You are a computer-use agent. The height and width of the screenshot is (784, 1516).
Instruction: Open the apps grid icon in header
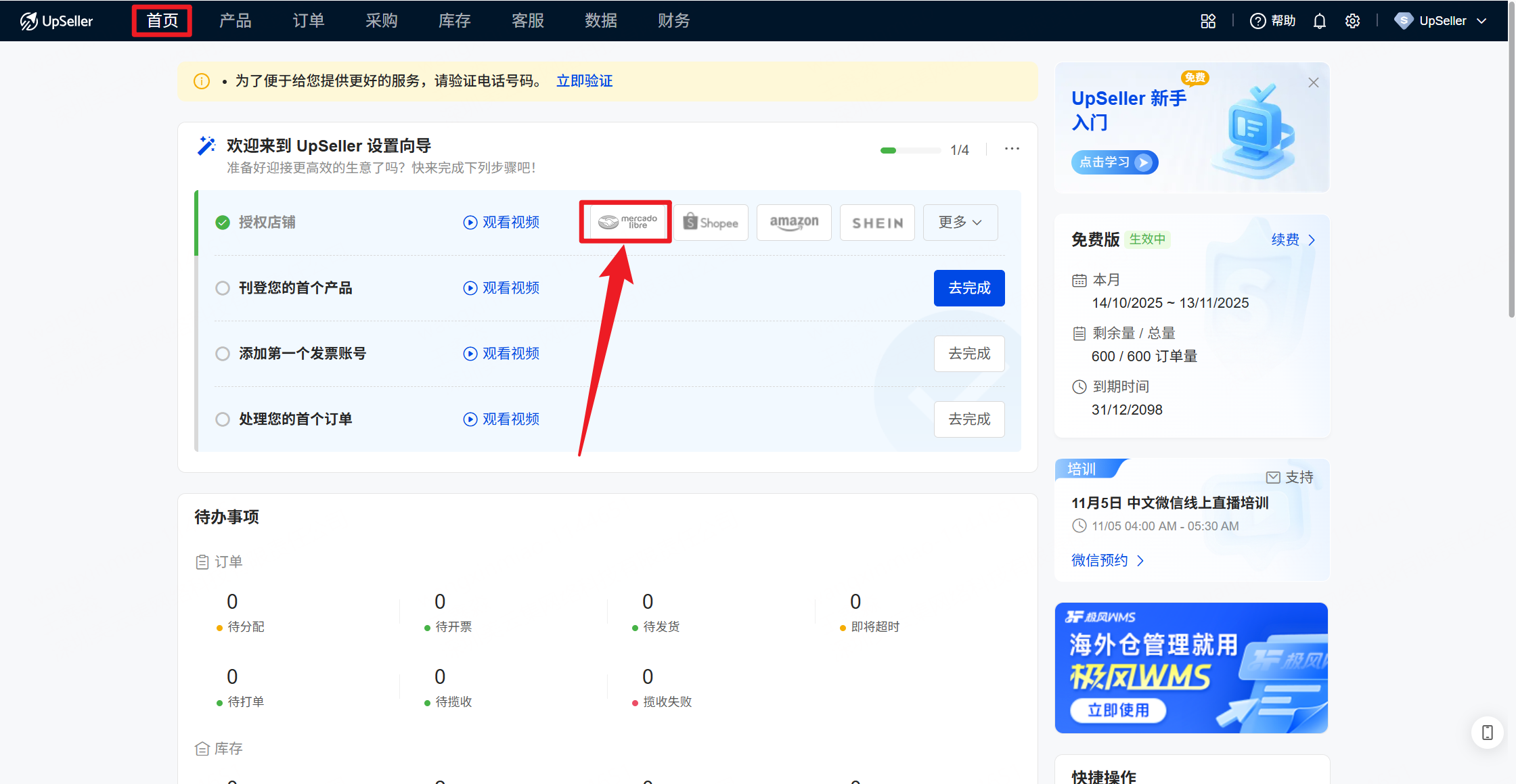tap(1208, 21)
